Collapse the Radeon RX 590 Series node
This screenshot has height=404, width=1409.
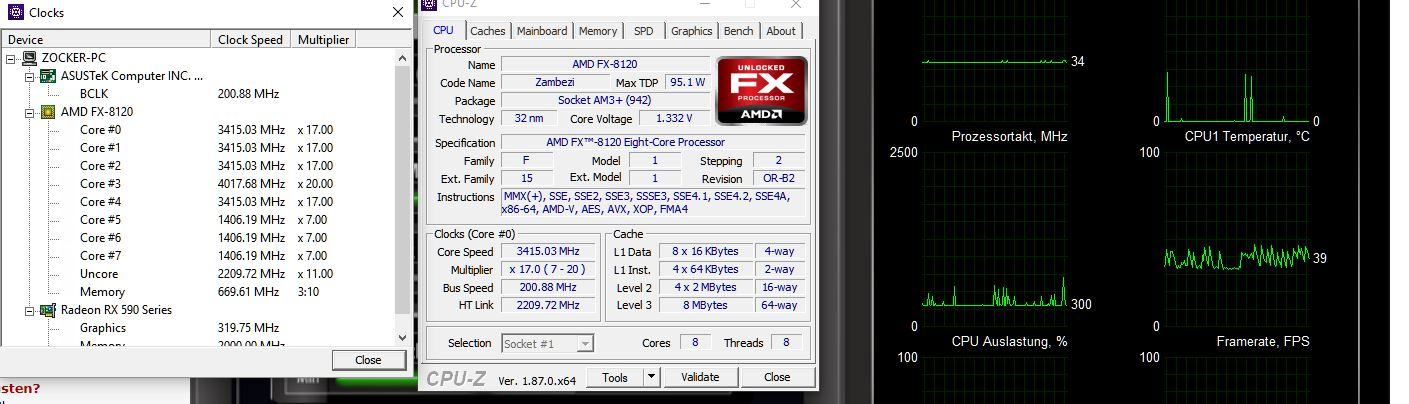29,310
